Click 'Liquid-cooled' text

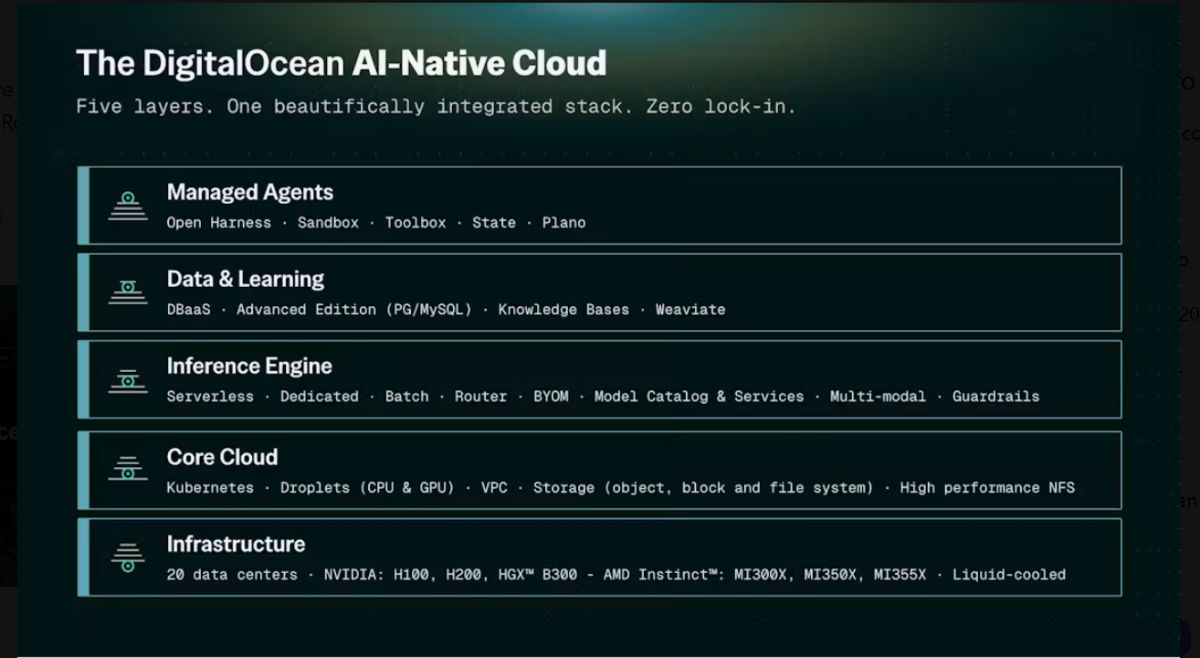pyautogui.click(x=1009, y=575)
